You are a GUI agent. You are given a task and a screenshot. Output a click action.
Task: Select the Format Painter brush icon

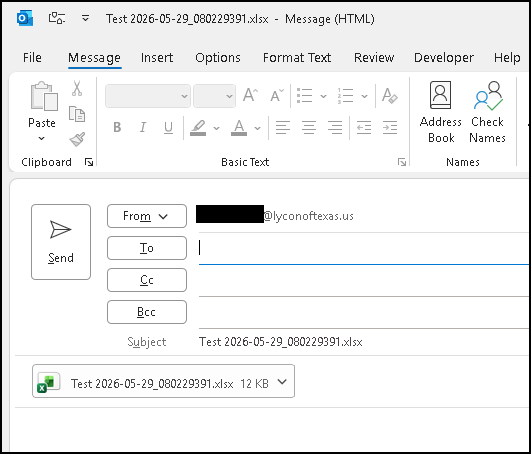click(x=77, y=139)
